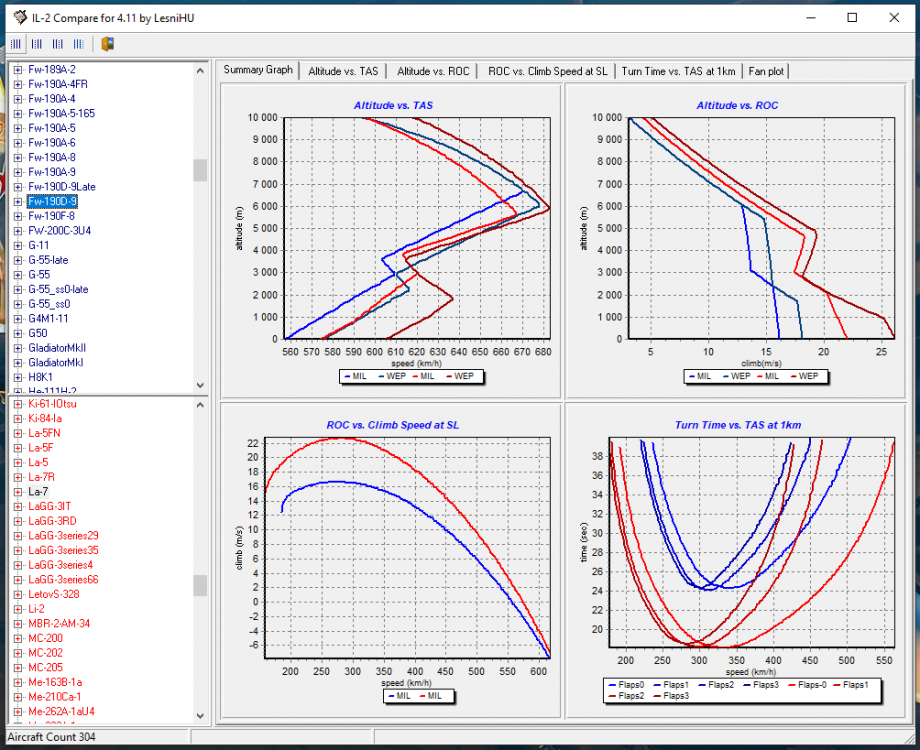Select La-7 in the red aircraft list
This screenshot has height=750, width=920.
click(x=38, y=492)
